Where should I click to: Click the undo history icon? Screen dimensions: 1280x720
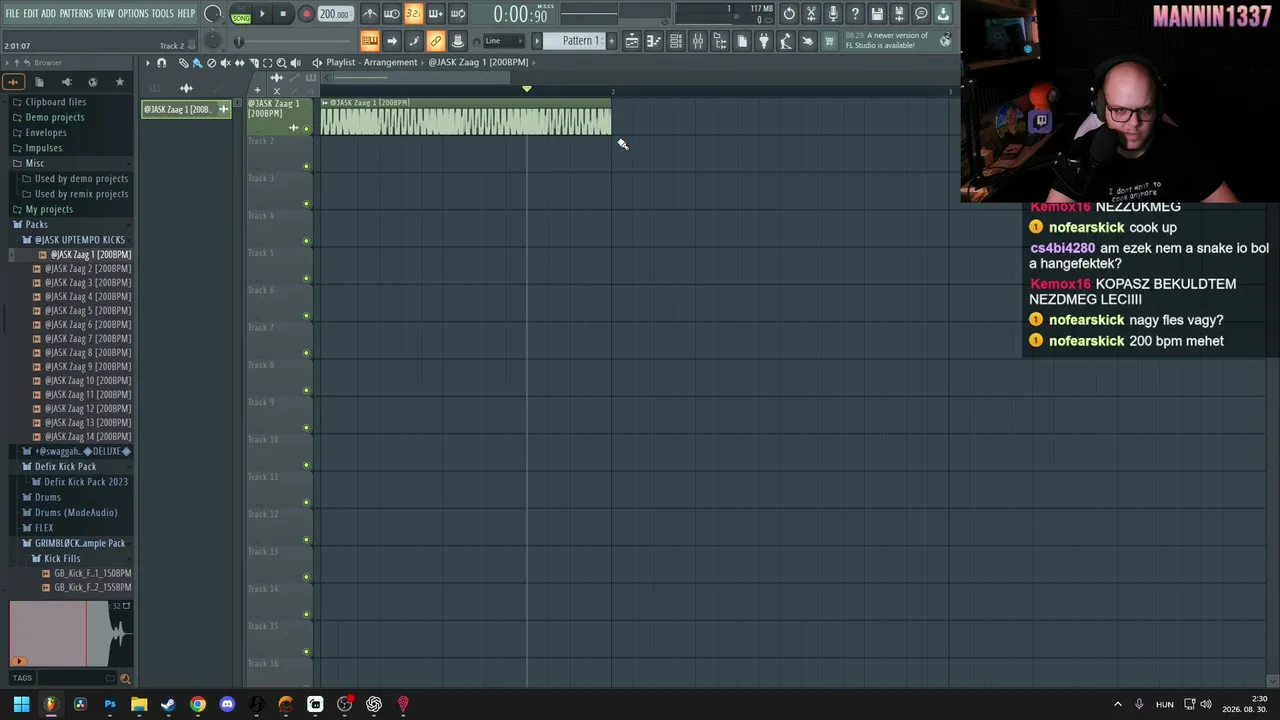[x=789, y=14]
